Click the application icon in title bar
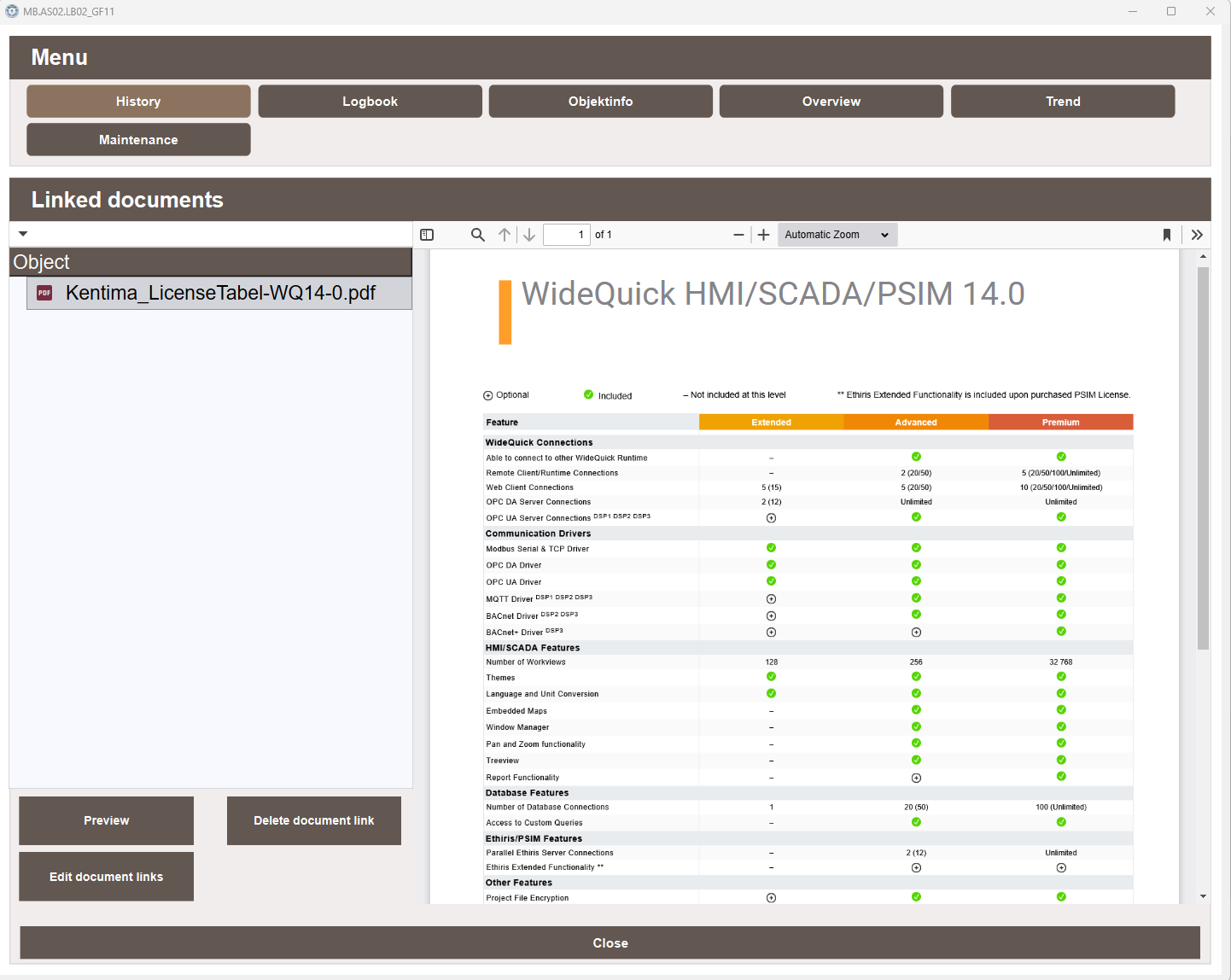The width and height of the screenshot is (1231, 980). 12,11
